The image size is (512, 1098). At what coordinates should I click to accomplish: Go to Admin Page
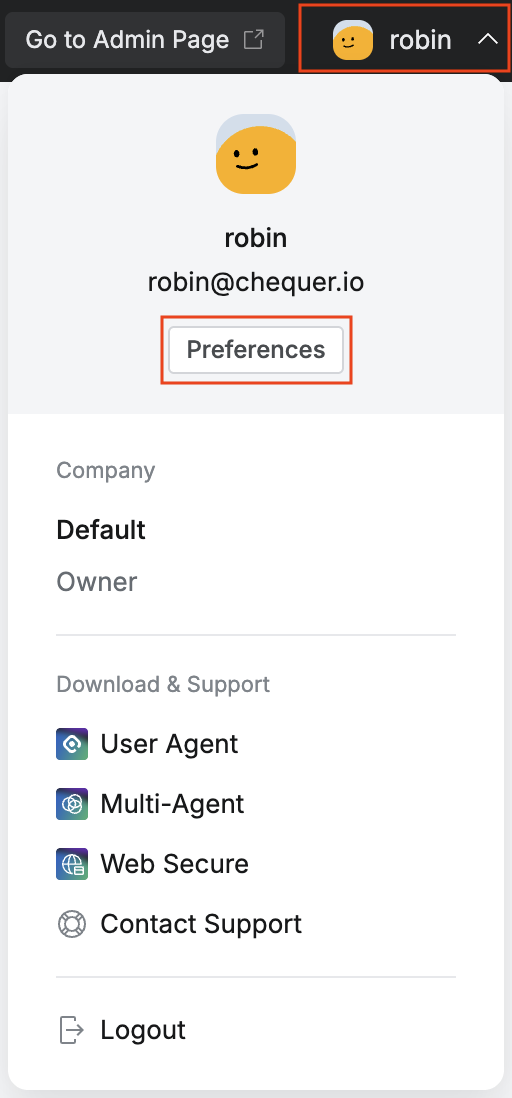(145, 40)
